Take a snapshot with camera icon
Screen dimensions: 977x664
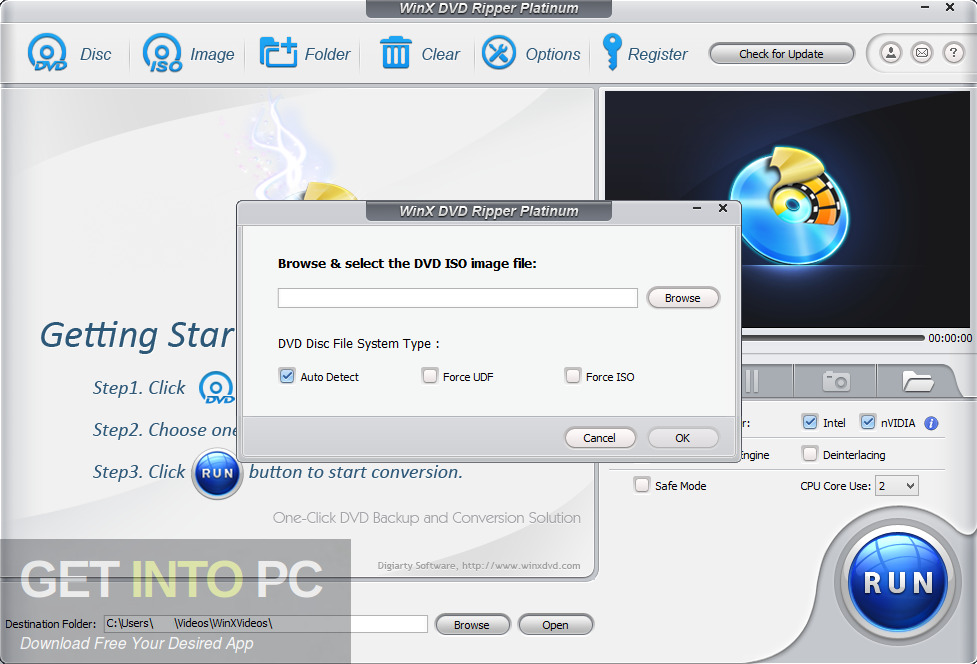click(836, 381)
